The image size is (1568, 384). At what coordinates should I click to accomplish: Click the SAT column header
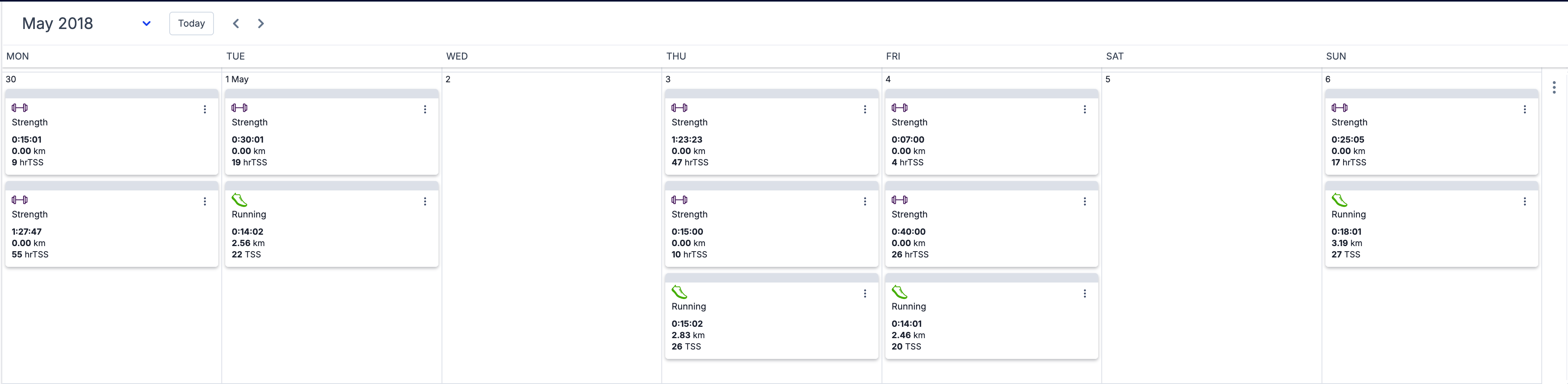1115,56
